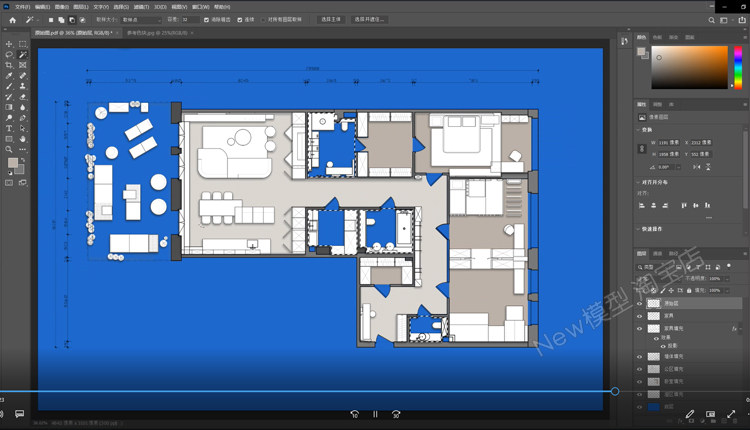Choose the Rectangular Marquee tool
This screenshot has height=430, width=750.
click(x=22, y=44)
